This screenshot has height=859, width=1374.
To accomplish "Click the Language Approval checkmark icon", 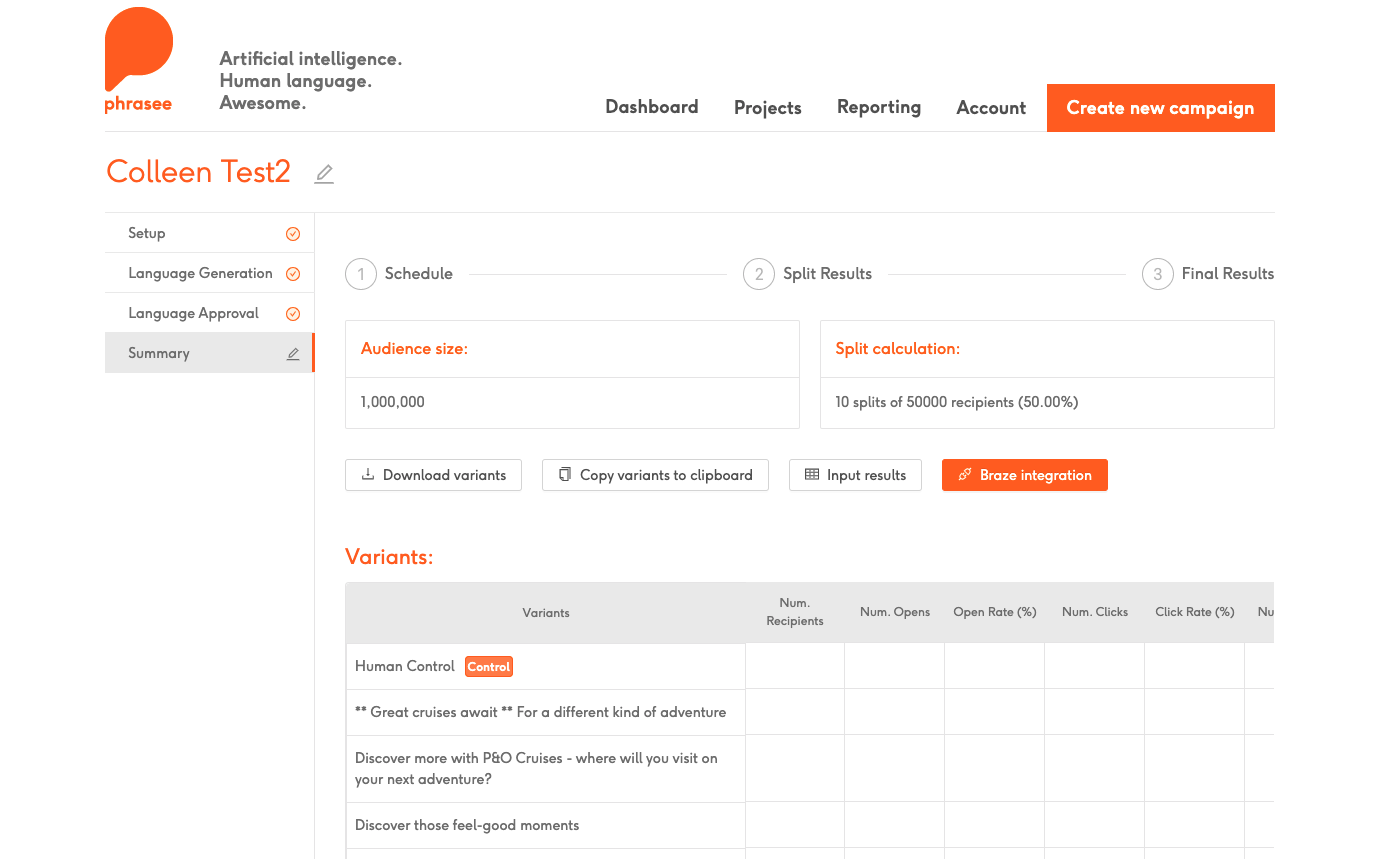I will 293,313.
